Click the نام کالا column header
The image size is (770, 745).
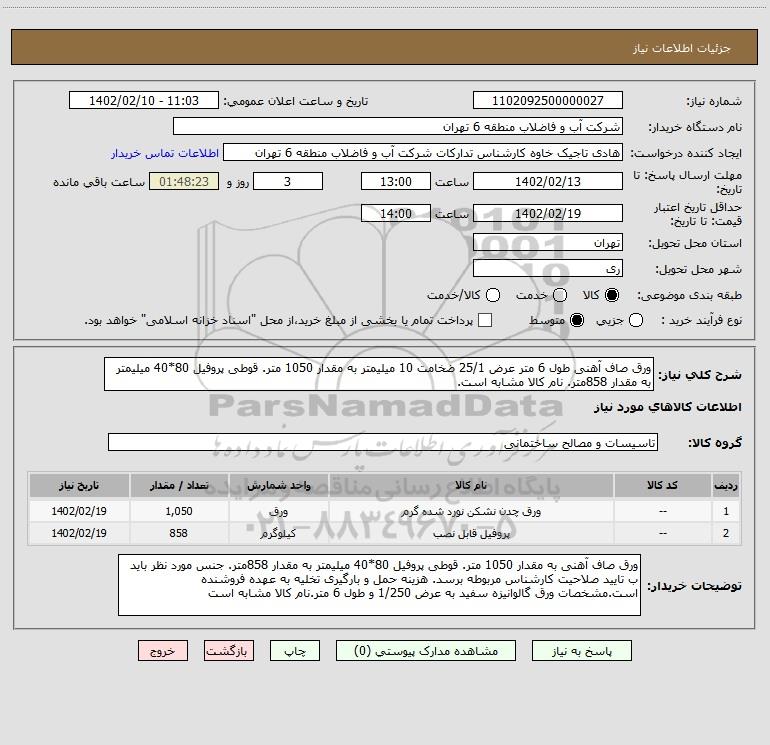(x=471, y=485)
